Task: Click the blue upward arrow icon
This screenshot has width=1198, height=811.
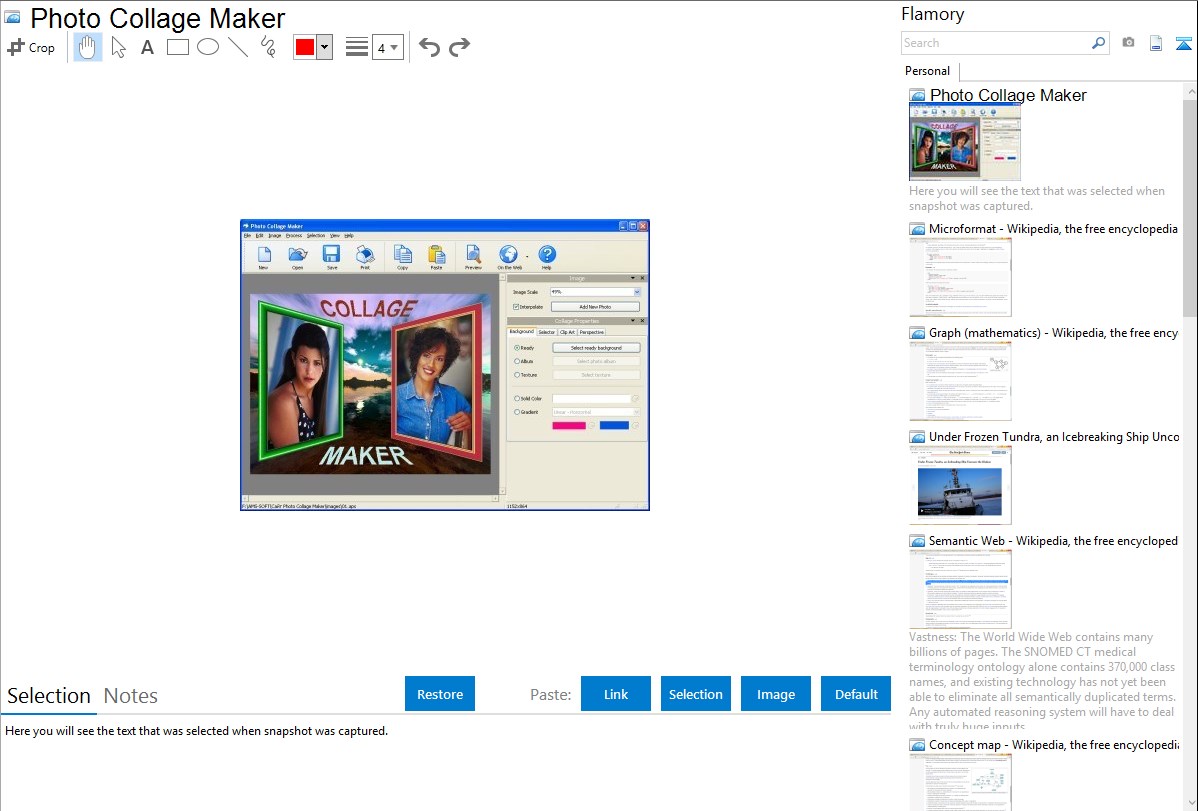Action: 1183,43
